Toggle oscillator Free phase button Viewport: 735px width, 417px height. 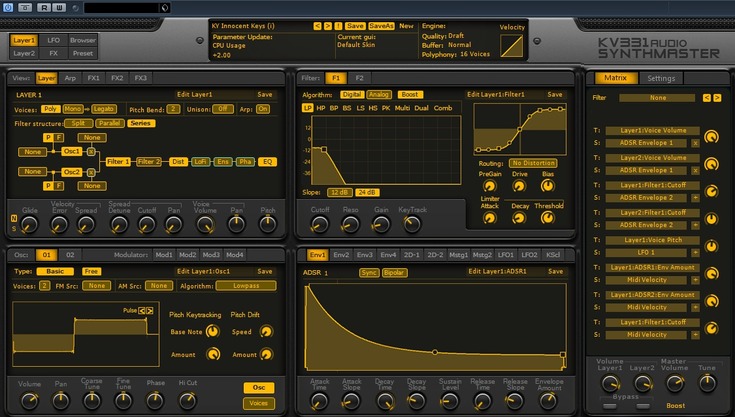[x=91, y=271]
